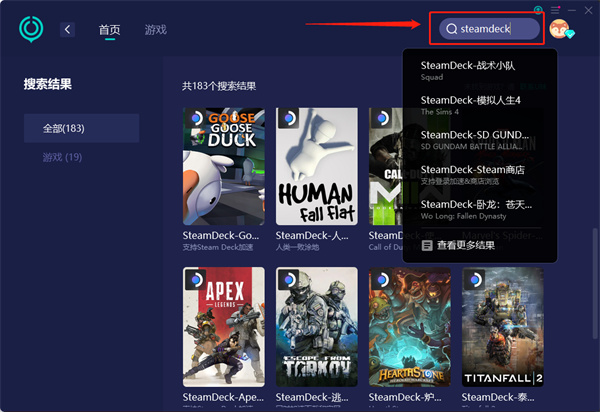600x412 pixels.
Task: Minimize the window from title bar
Action: point(572,10)
